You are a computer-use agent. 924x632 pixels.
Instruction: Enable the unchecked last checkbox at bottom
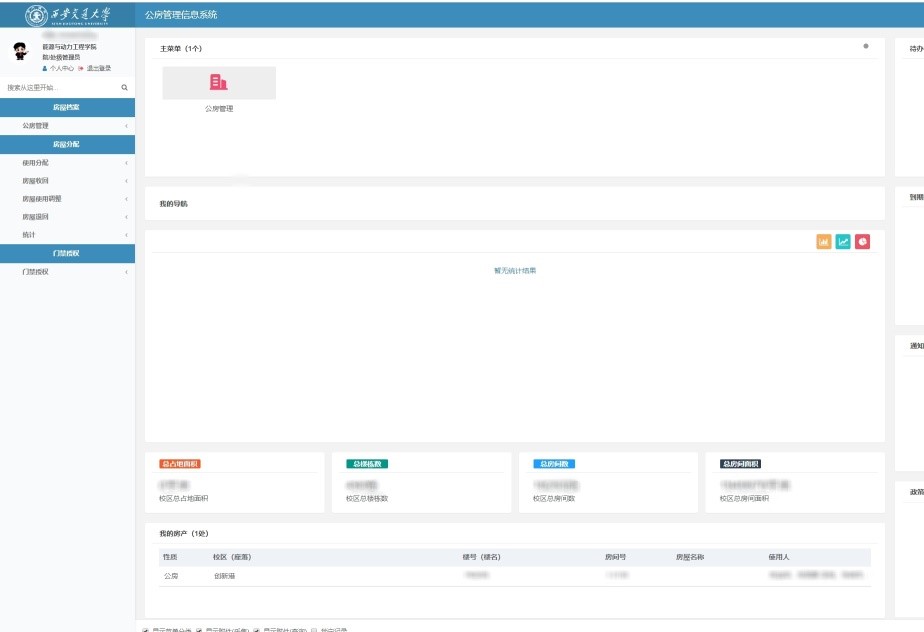tap(314, 630)
